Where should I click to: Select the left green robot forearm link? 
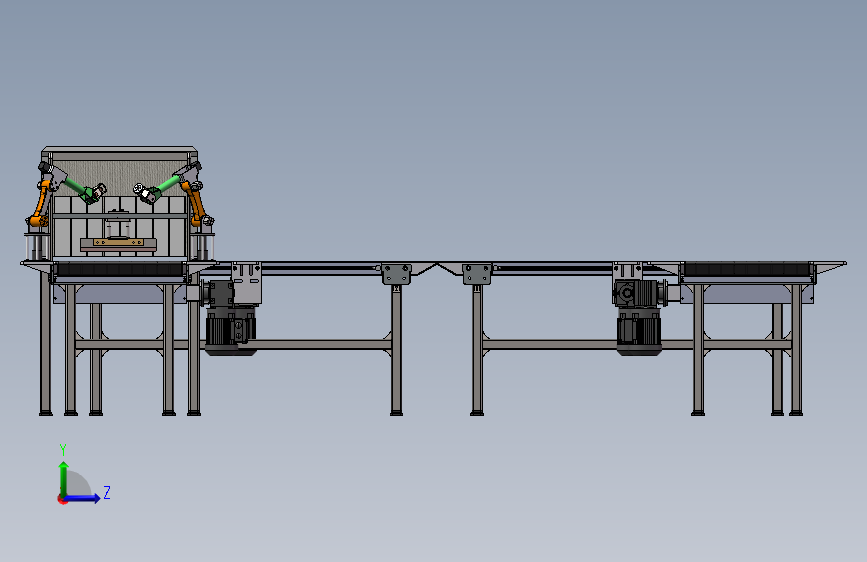coord(76,186)
